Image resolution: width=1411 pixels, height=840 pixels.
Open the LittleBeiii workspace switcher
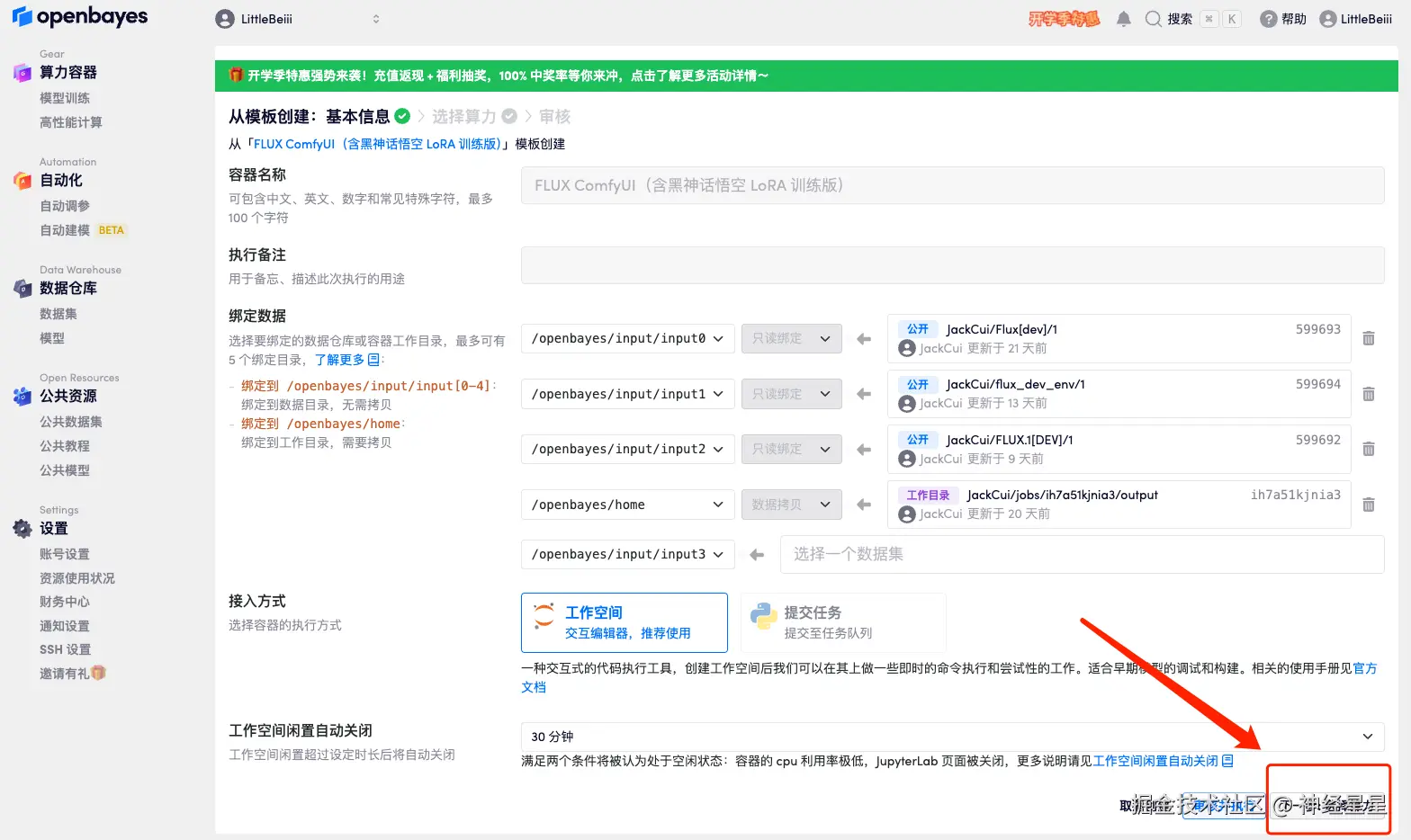point(298,19)
